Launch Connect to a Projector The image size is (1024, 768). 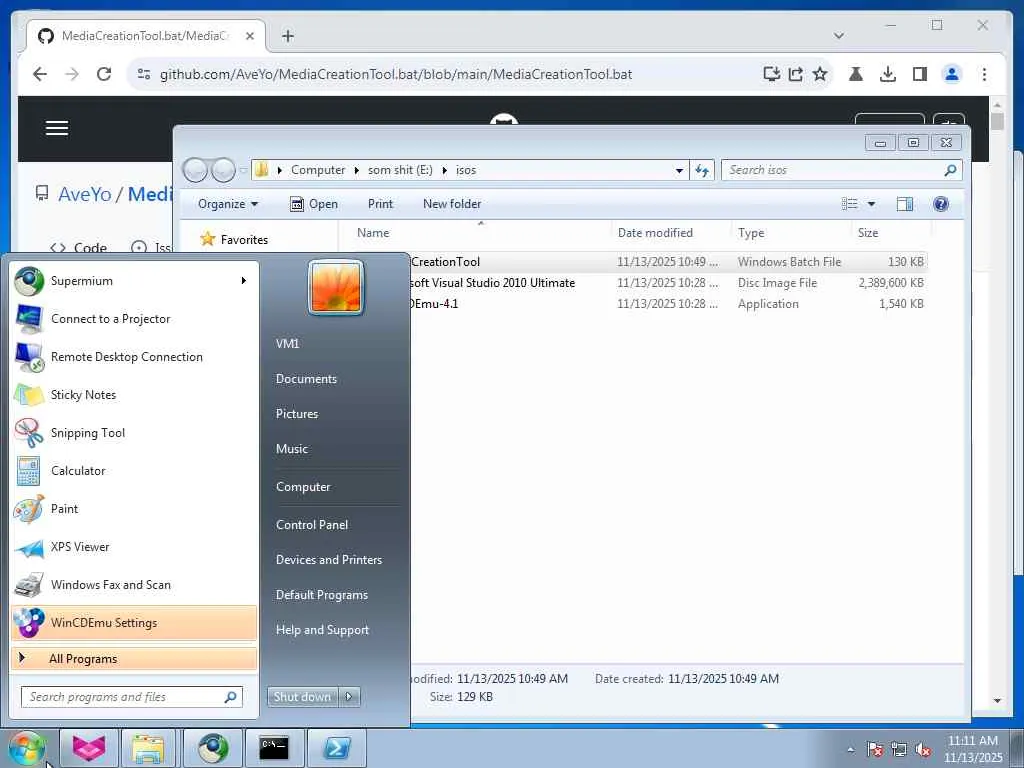click(x=134, y=319)
